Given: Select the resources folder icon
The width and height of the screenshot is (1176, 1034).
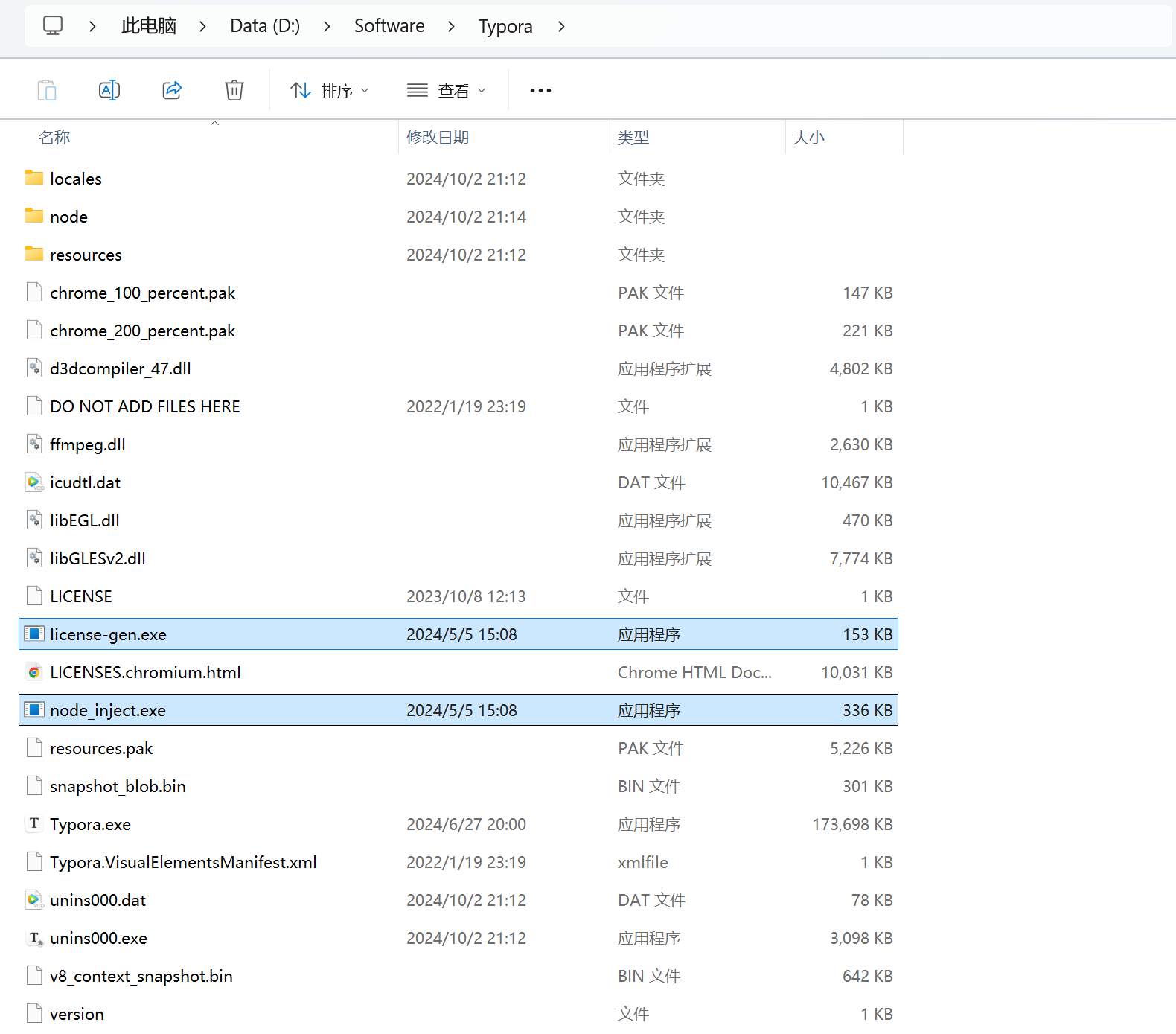Looking at the screenshot, I should pyautogui.click(x=34, y=253).
